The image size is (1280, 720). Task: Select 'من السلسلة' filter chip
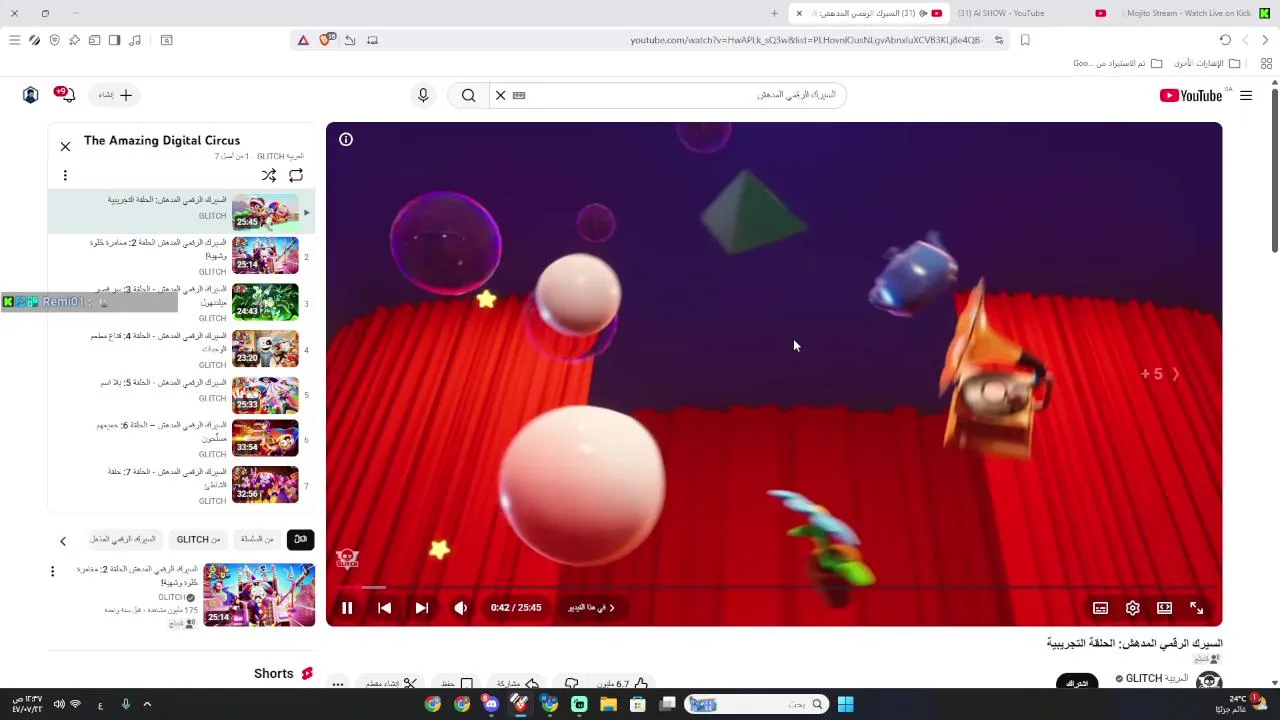[x=257, y=540]
